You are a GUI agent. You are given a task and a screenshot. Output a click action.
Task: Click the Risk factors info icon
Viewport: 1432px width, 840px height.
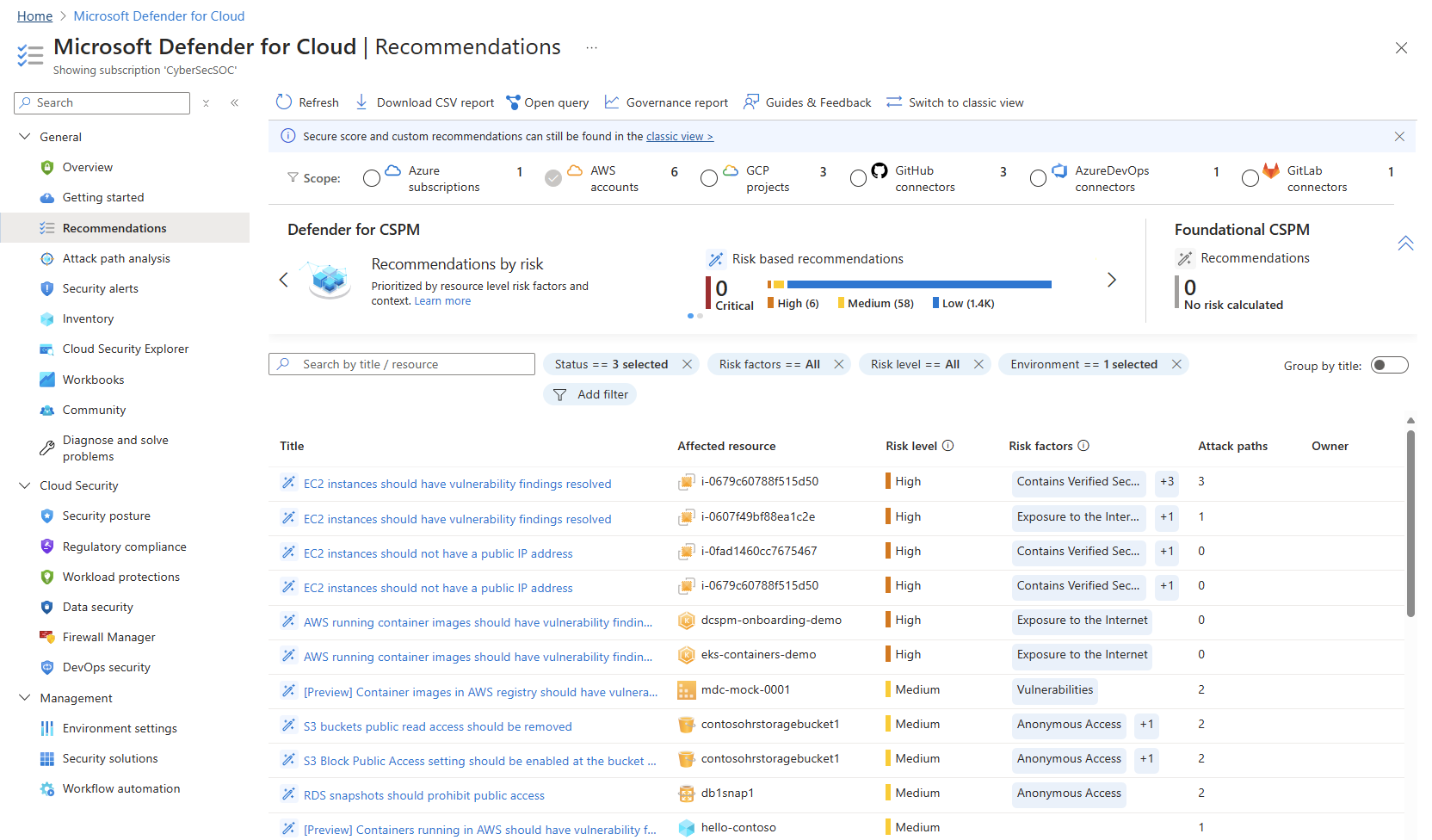(x=1083, y=446)
